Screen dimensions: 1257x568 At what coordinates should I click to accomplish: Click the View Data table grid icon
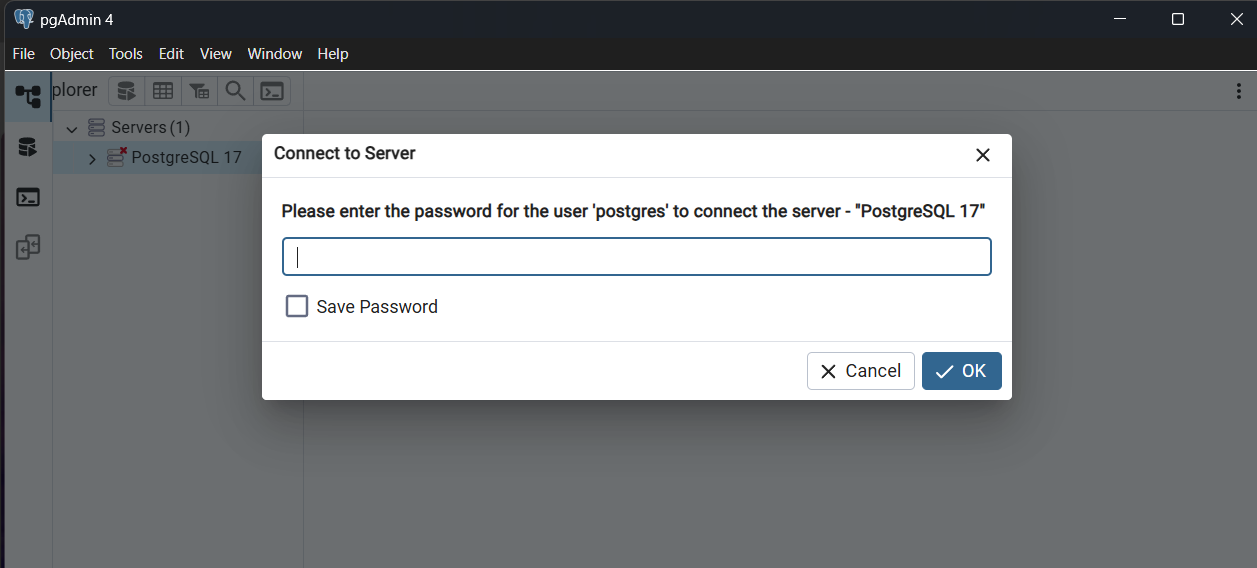(x=163, y=91)
